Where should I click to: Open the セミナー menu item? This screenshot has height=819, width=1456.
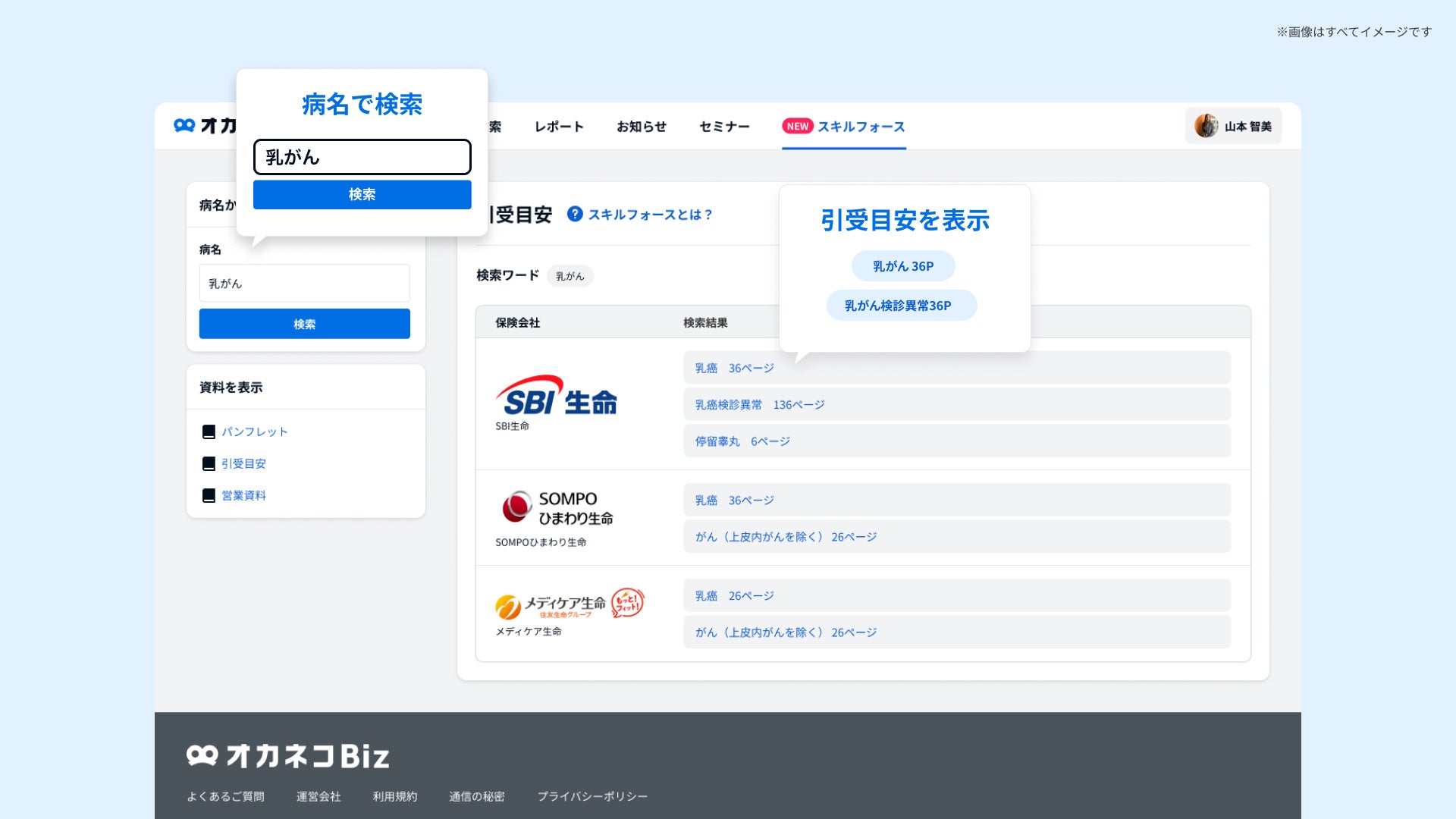(x=724, y=127)
